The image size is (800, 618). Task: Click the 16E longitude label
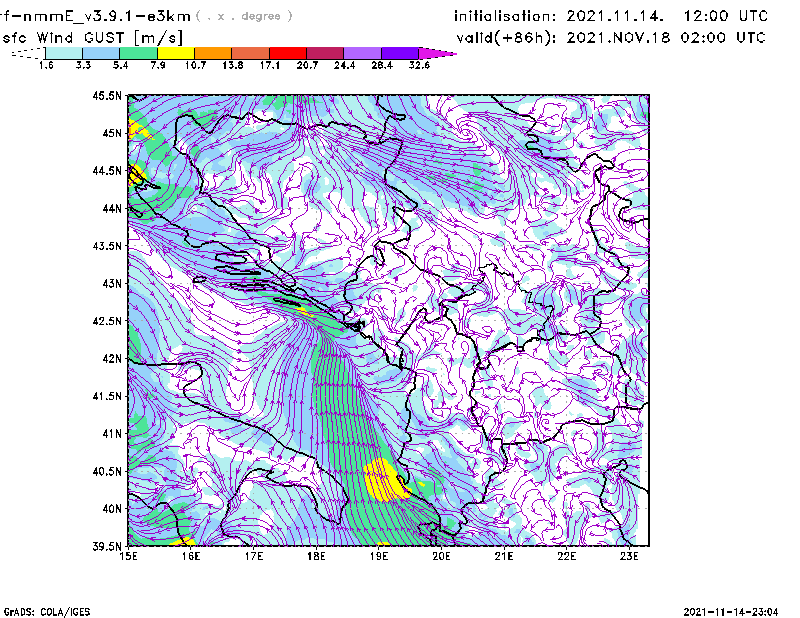[191, 556]
